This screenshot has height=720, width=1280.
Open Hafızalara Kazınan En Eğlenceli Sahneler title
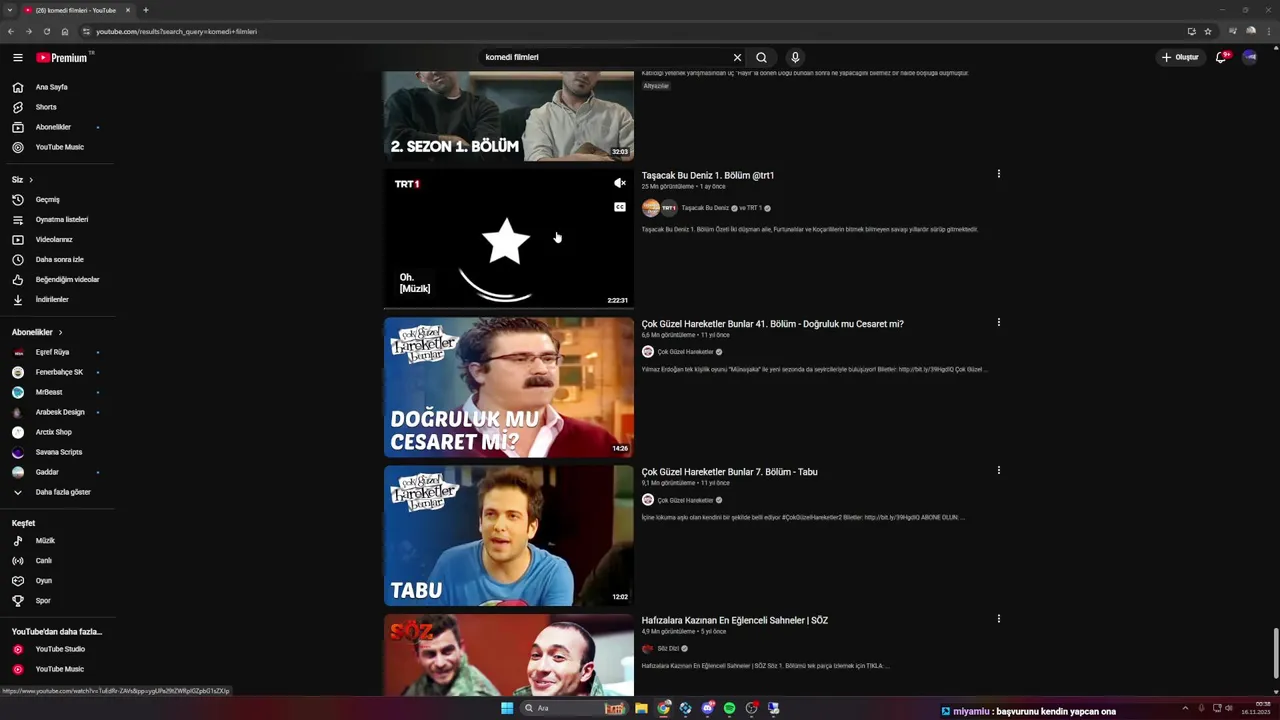coord(735,620)
